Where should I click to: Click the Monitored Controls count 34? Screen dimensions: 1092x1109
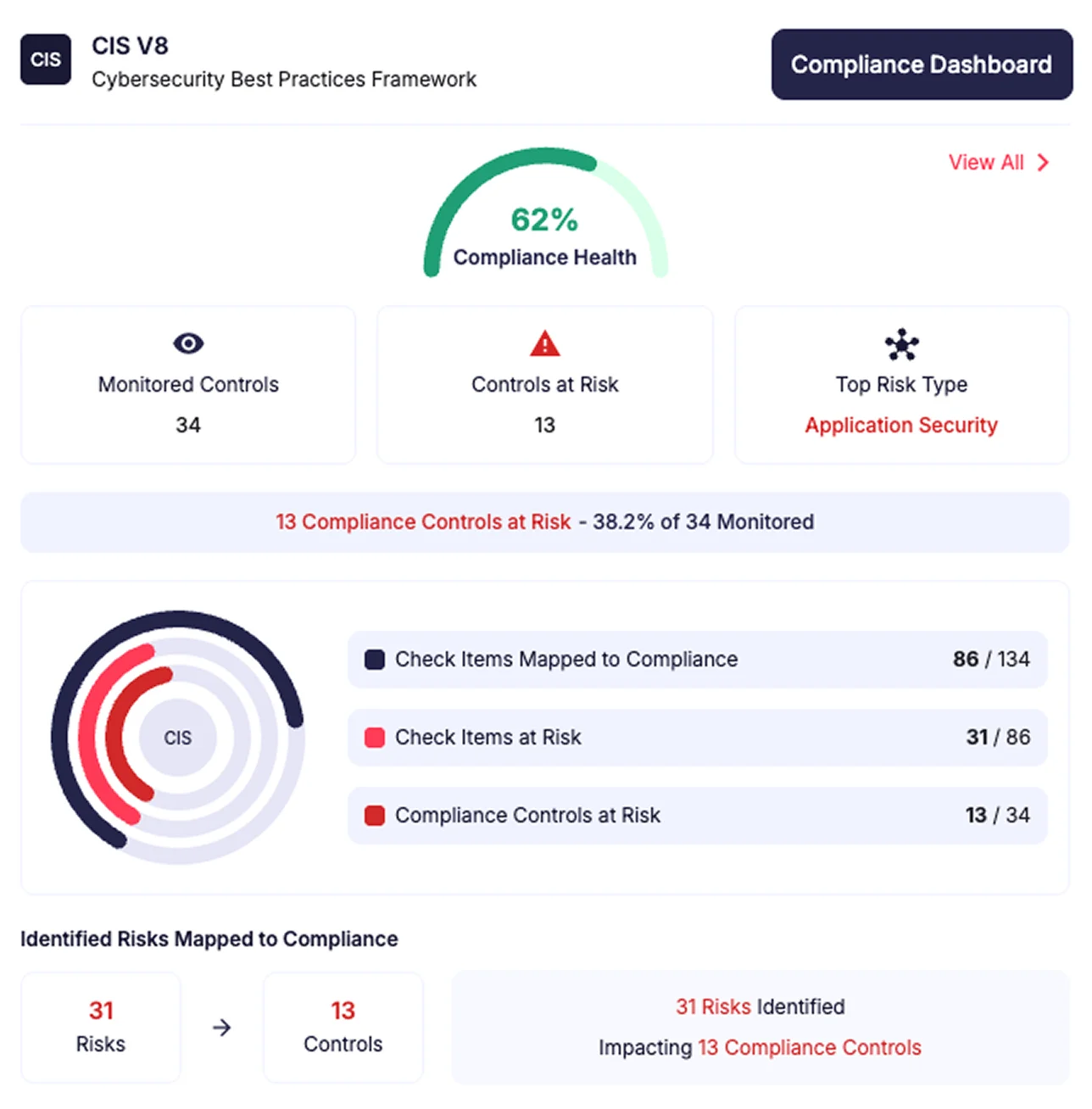188,425
